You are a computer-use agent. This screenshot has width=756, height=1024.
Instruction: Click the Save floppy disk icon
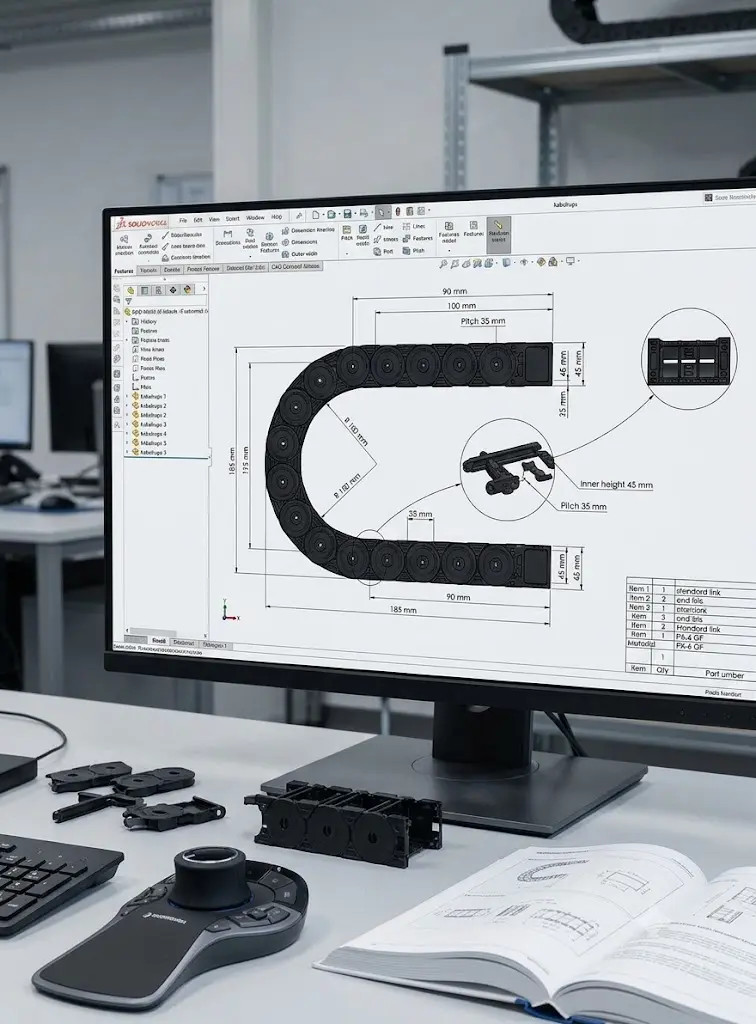click(x=347, y=214)
